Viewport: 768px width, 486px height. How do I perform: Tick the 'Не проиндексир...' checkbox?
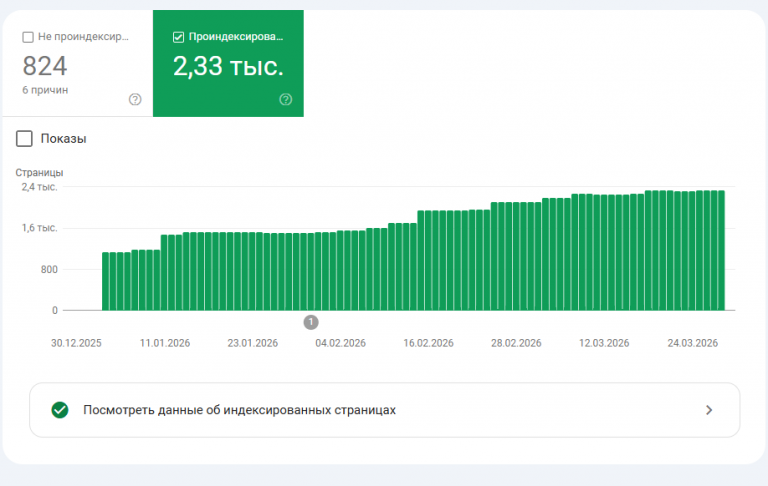28,37
